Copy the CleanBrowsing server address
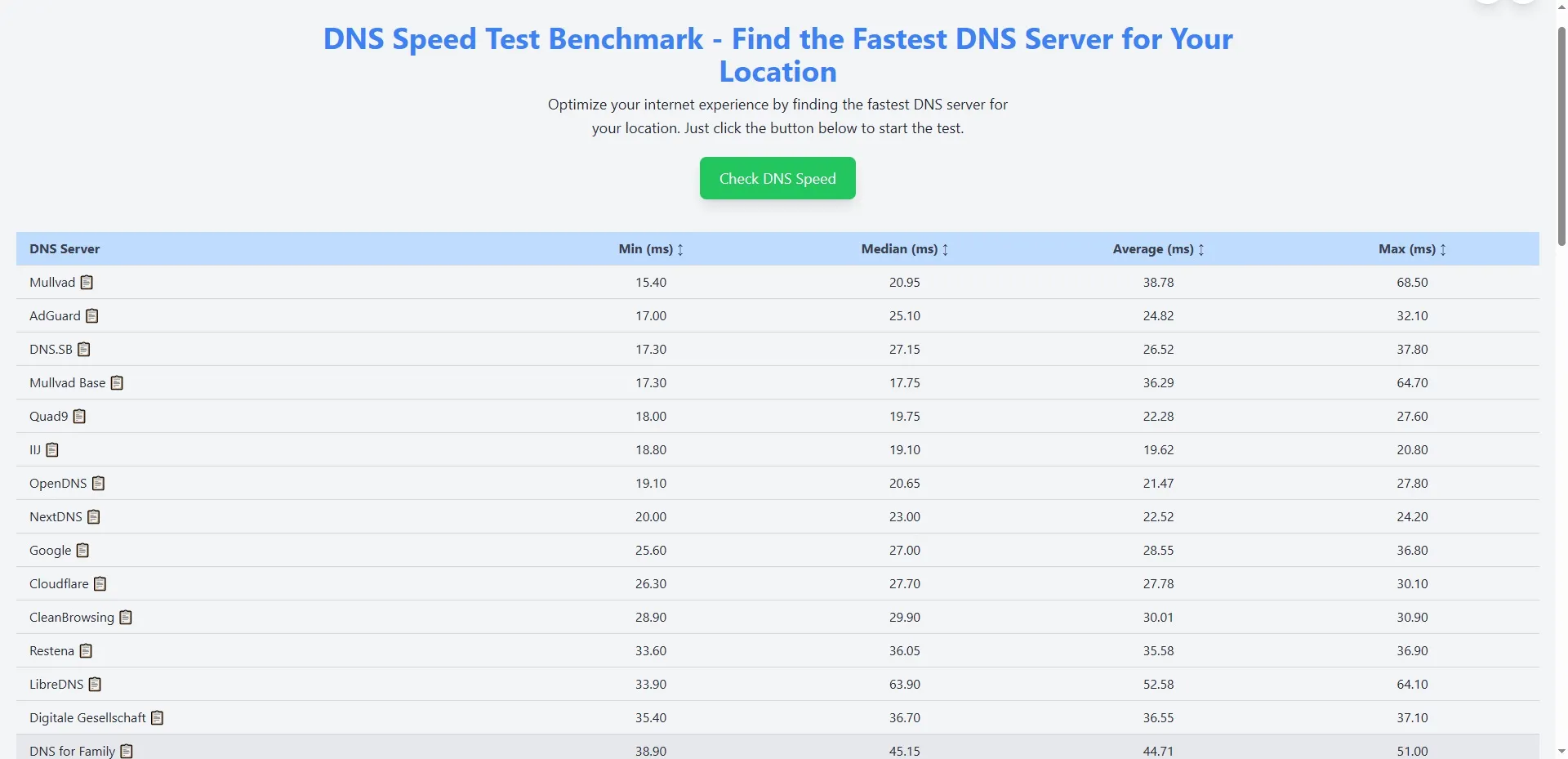 [x=125, y=617]
